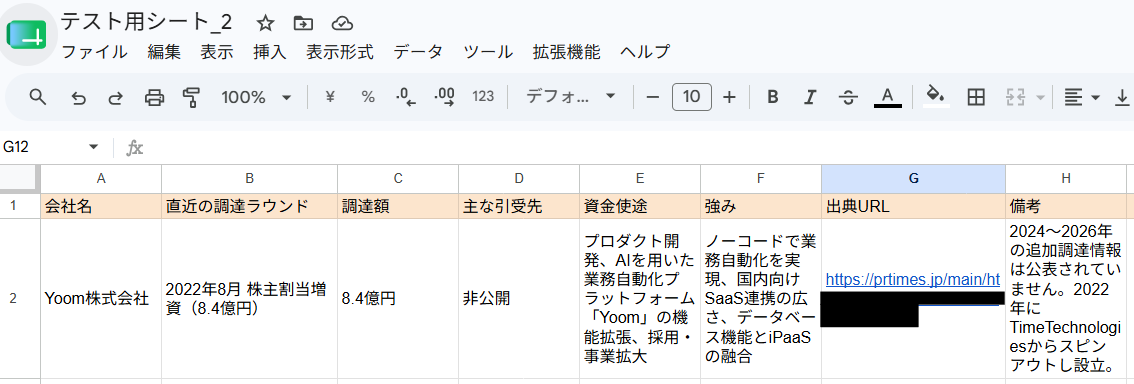Image resolution: width=1134 pixels, height=384 pixels.
Task: Check cloud save status icon
Action: (342, 23)
